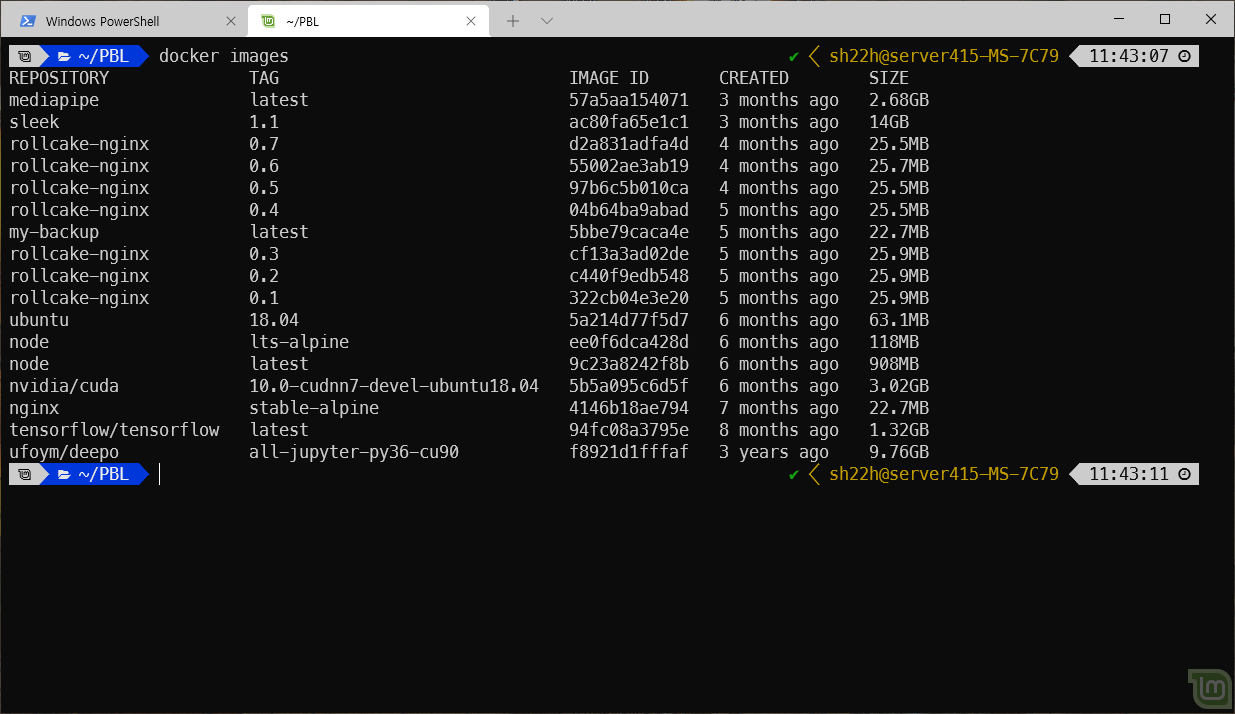Image resolution: width=1235 pixels, height=714 pixels.
Task: Click the folder icon in the first prompt
Action: [x=65, y=56]
